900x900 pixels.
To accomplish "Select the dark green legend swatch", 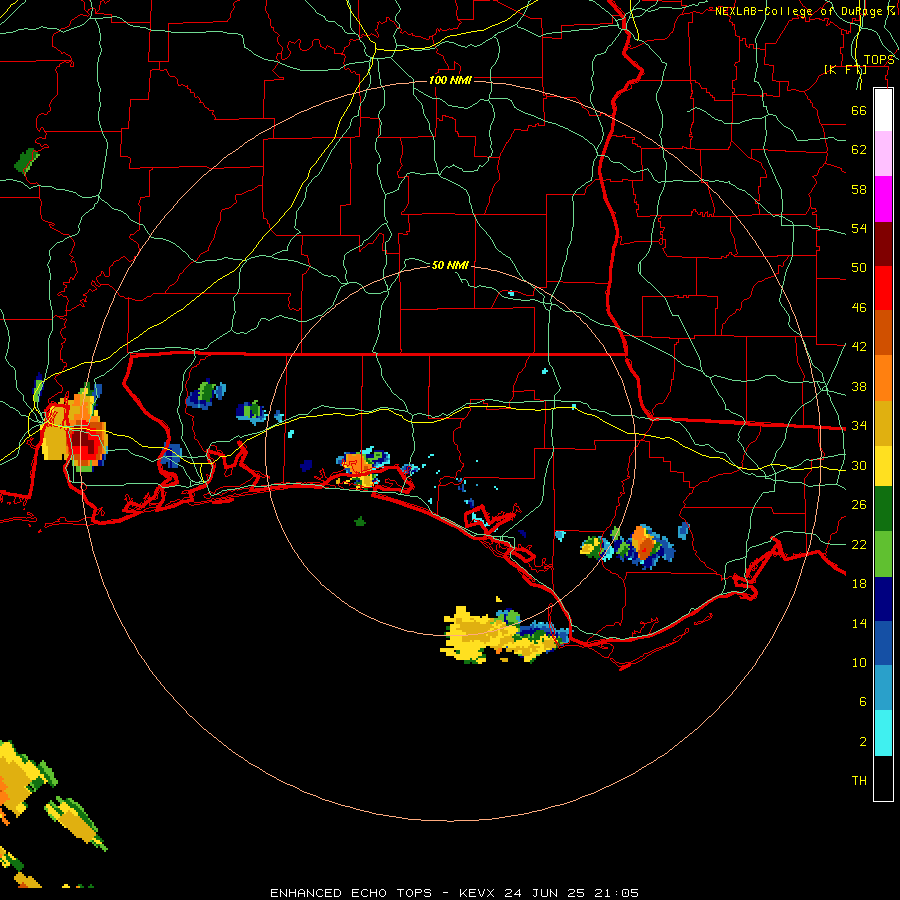I will [x=883, y=509].
